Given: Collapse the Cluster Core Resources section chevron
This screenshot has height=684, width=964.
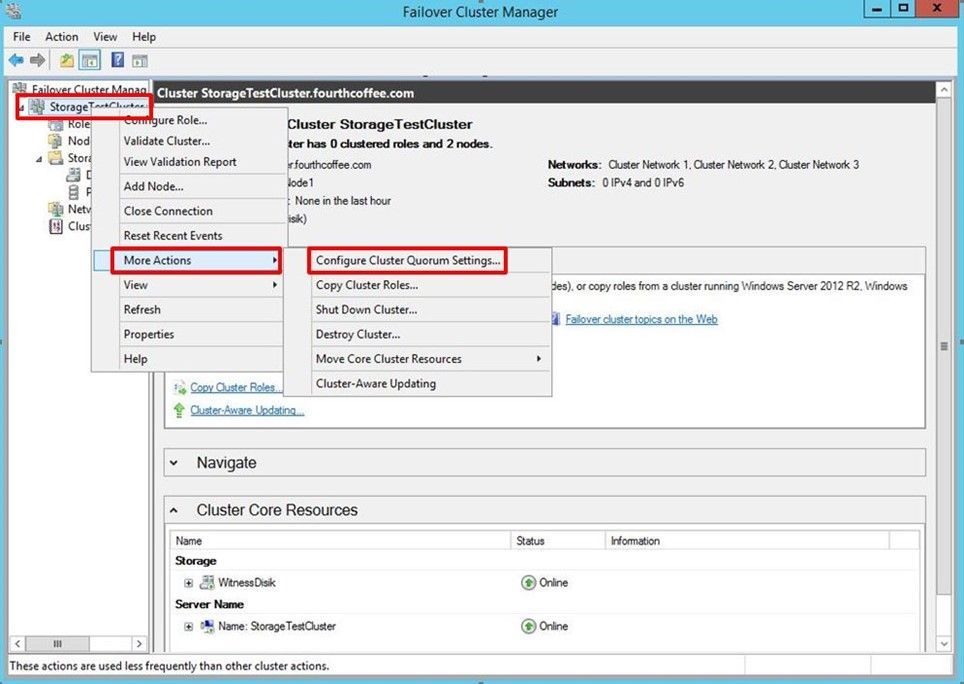Looking at the screenshot, I should coord(175,510).
